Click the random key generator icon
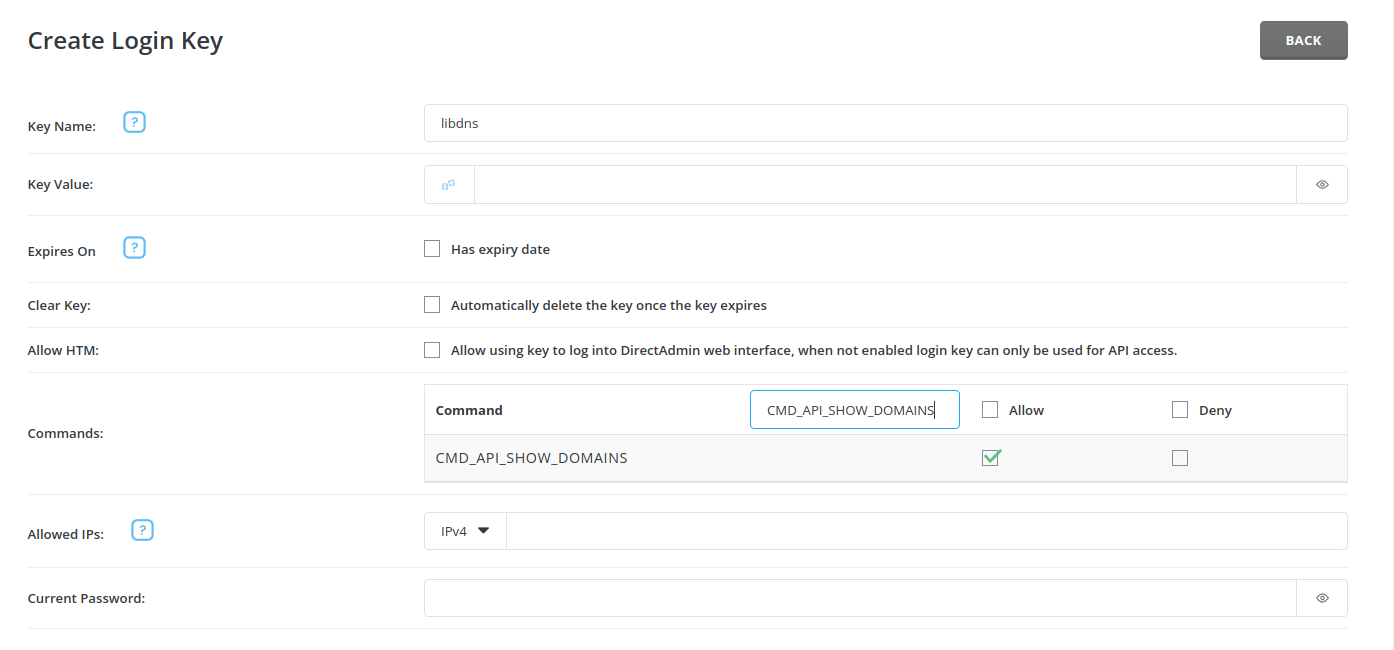Viewport: 1394px width, 650px height. (449, 184)
